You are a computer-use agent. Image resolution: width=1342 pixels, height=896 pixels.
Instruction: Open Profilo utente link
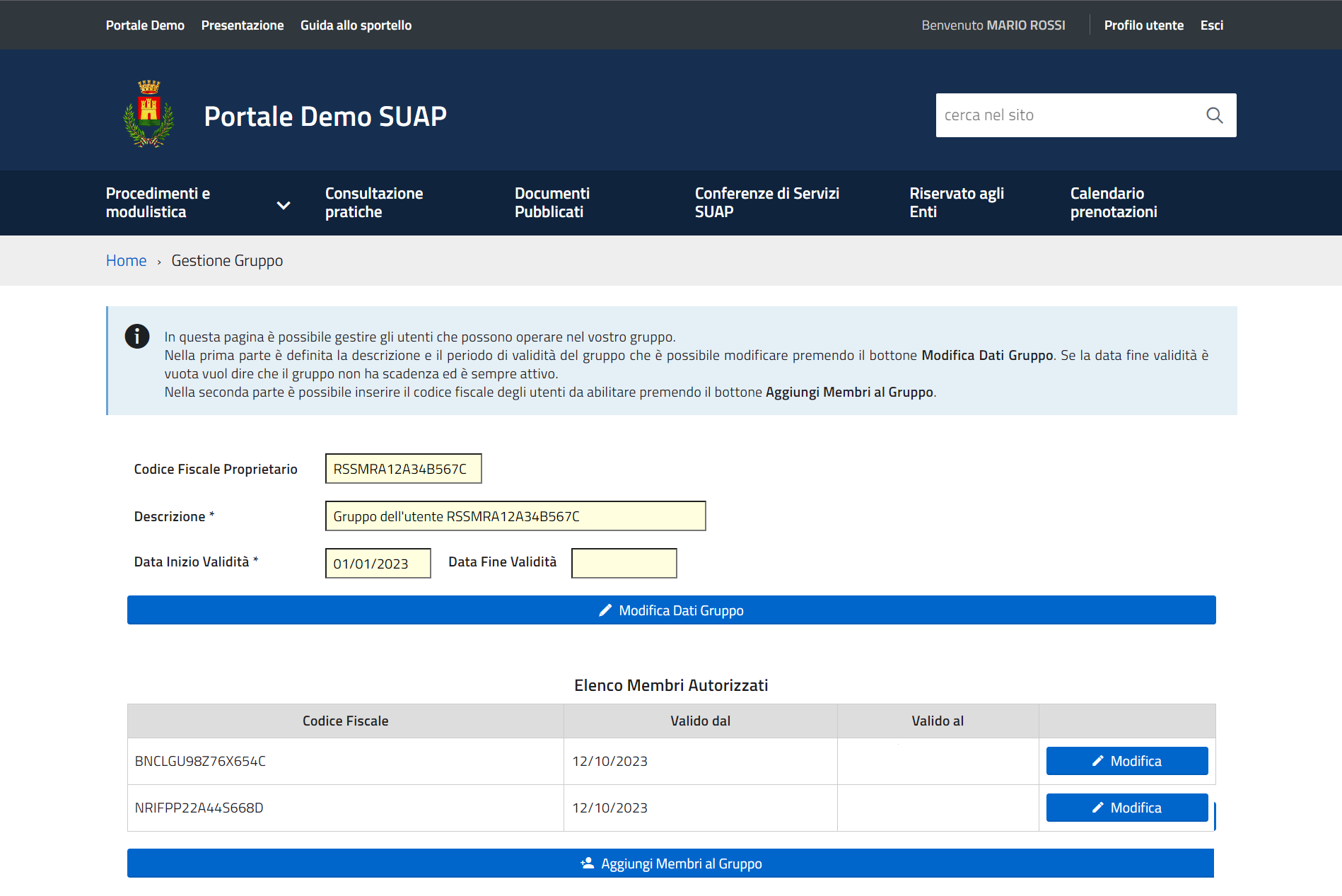click(1143, 25)
